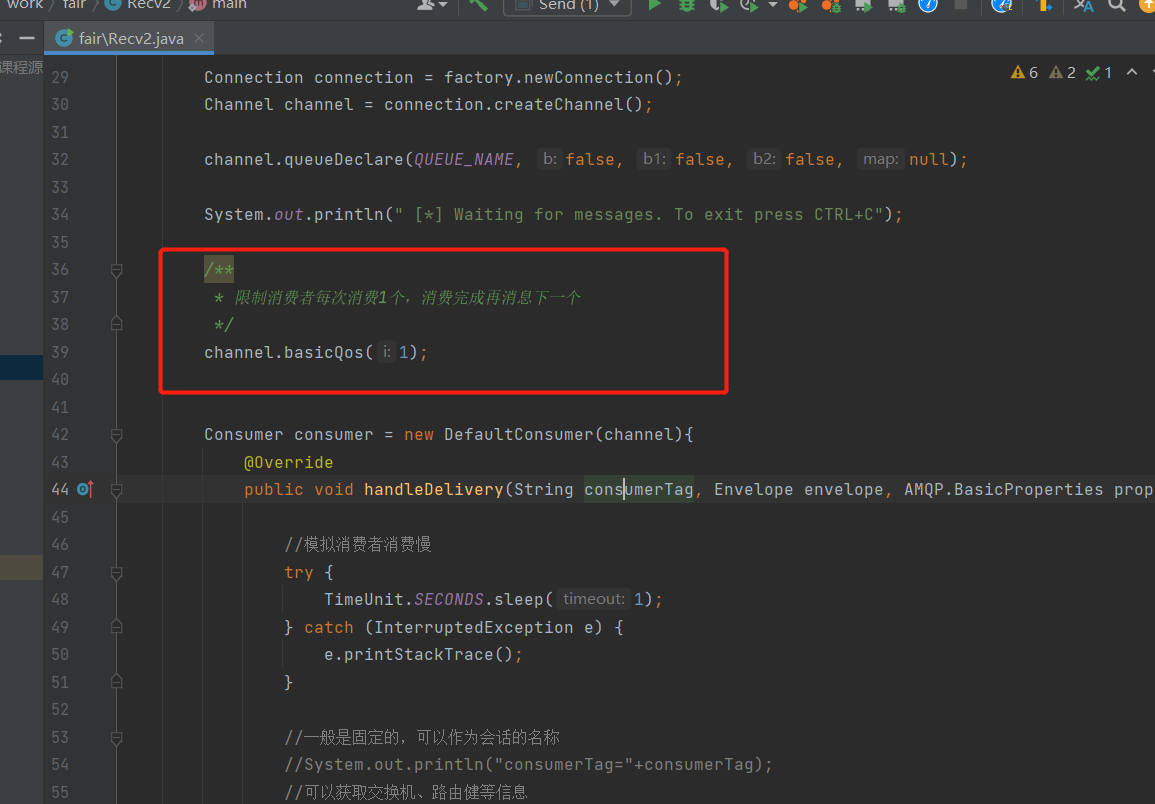Click the DefaultConsumer class name

(519, 435)
